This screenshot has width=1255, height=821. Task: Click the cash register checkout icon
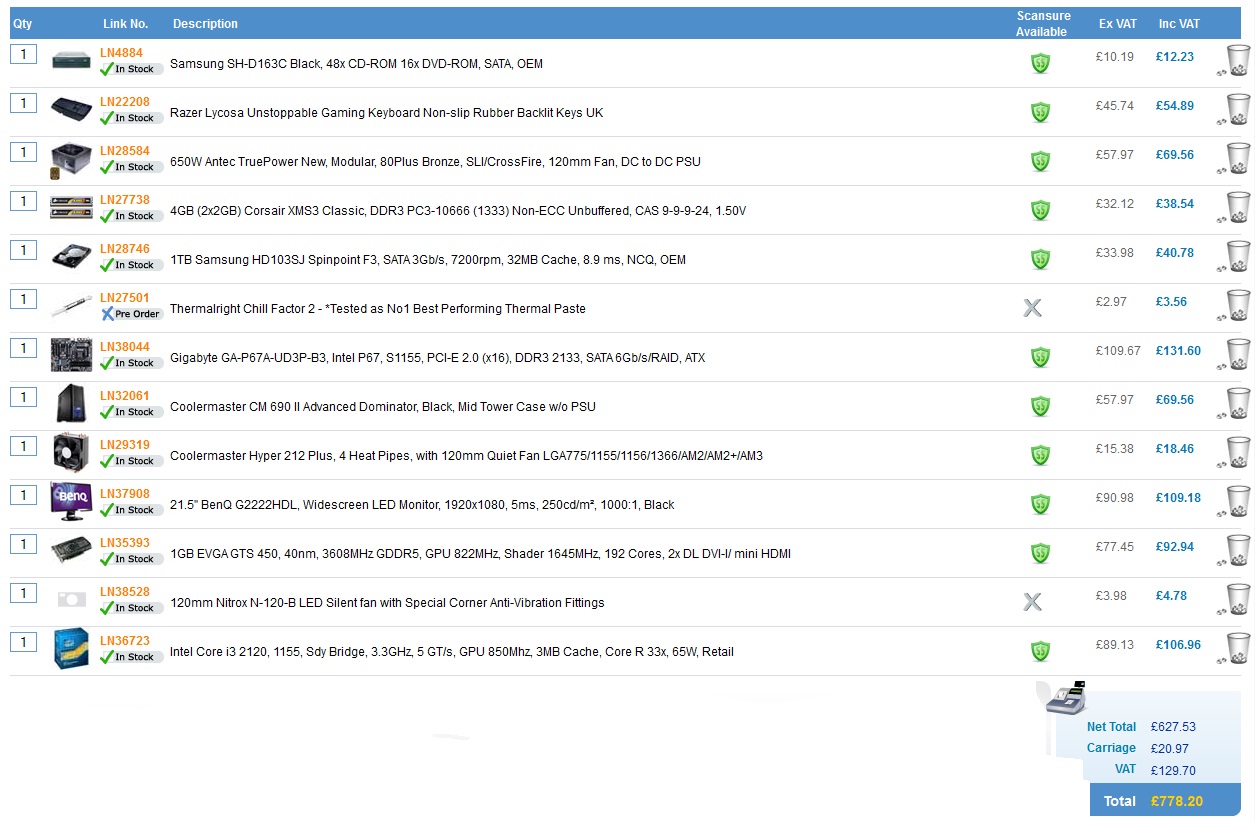coord(1065,697)
